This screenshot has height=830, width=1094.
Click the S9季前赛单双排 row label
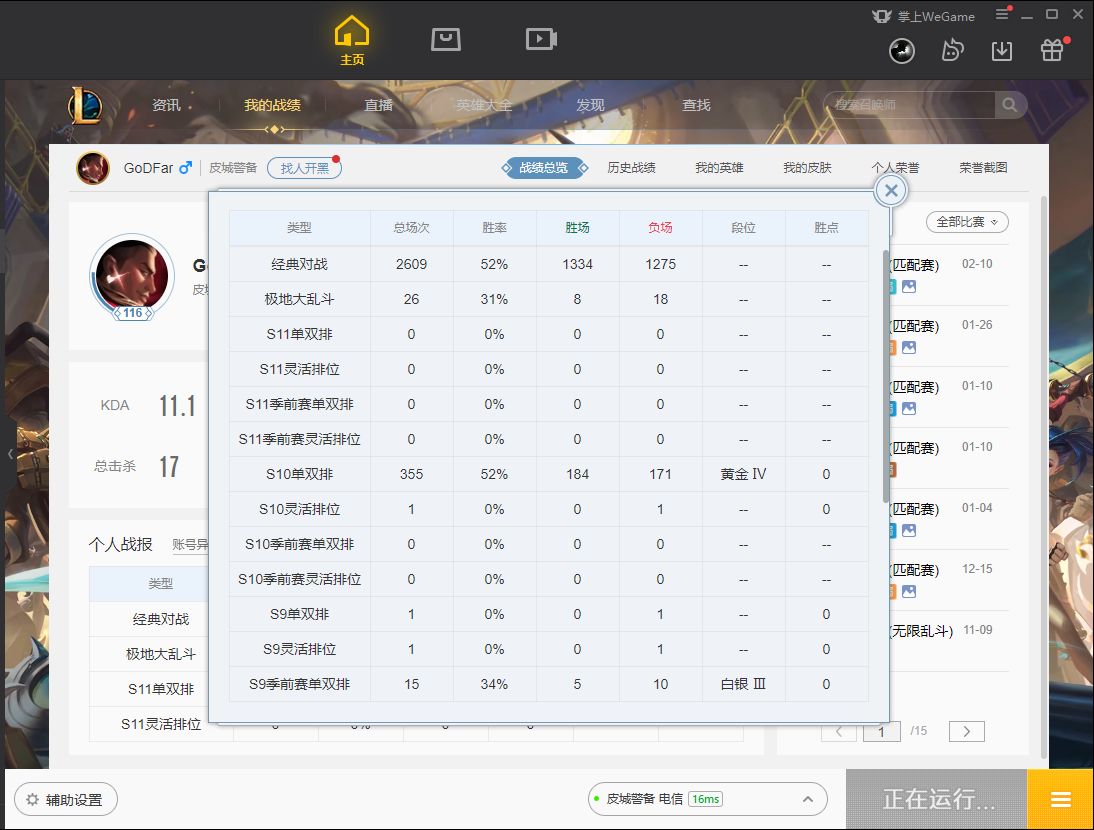pyautogui.click(x=299, y=684)
